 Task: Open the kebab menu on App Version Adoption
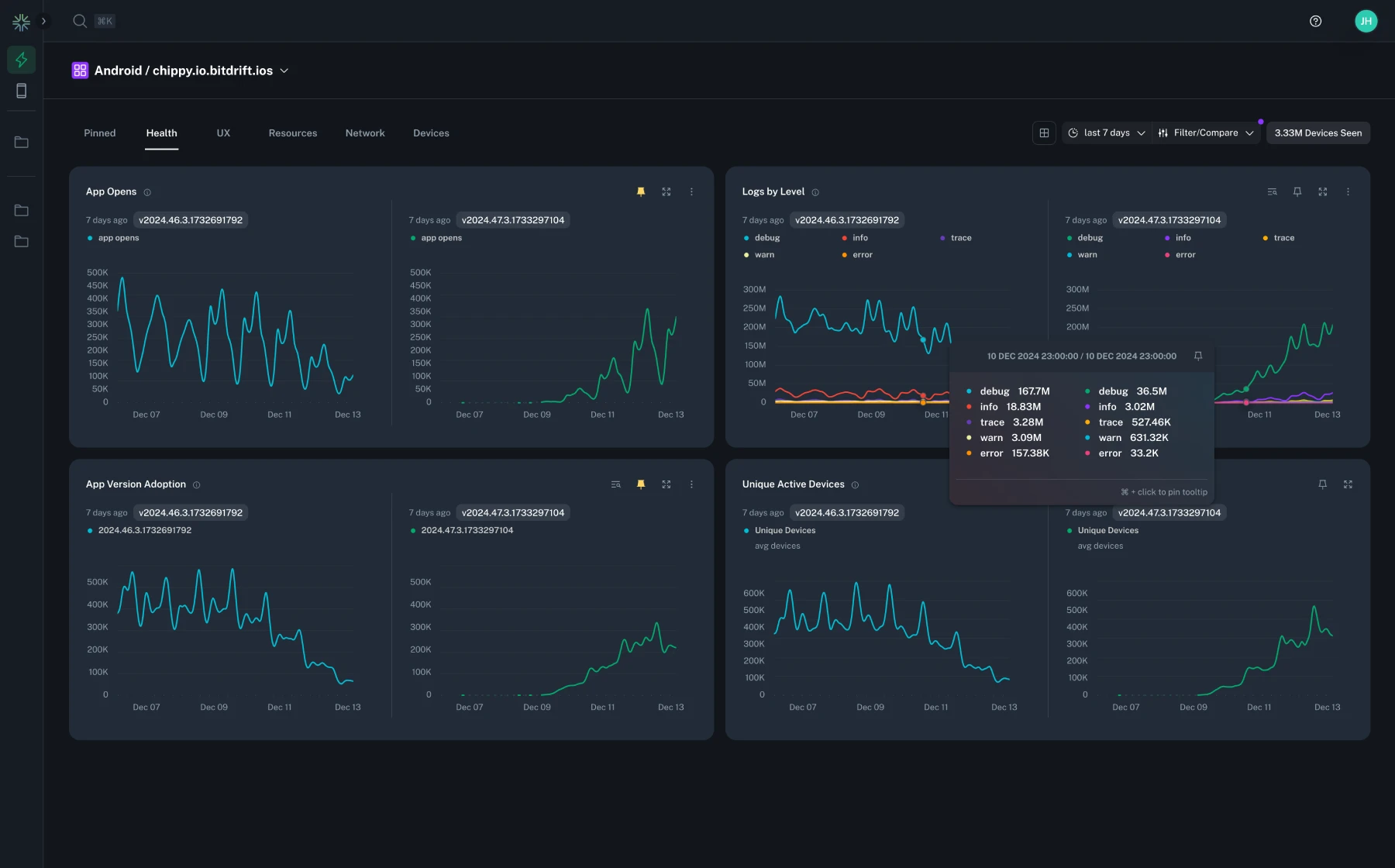691,484
